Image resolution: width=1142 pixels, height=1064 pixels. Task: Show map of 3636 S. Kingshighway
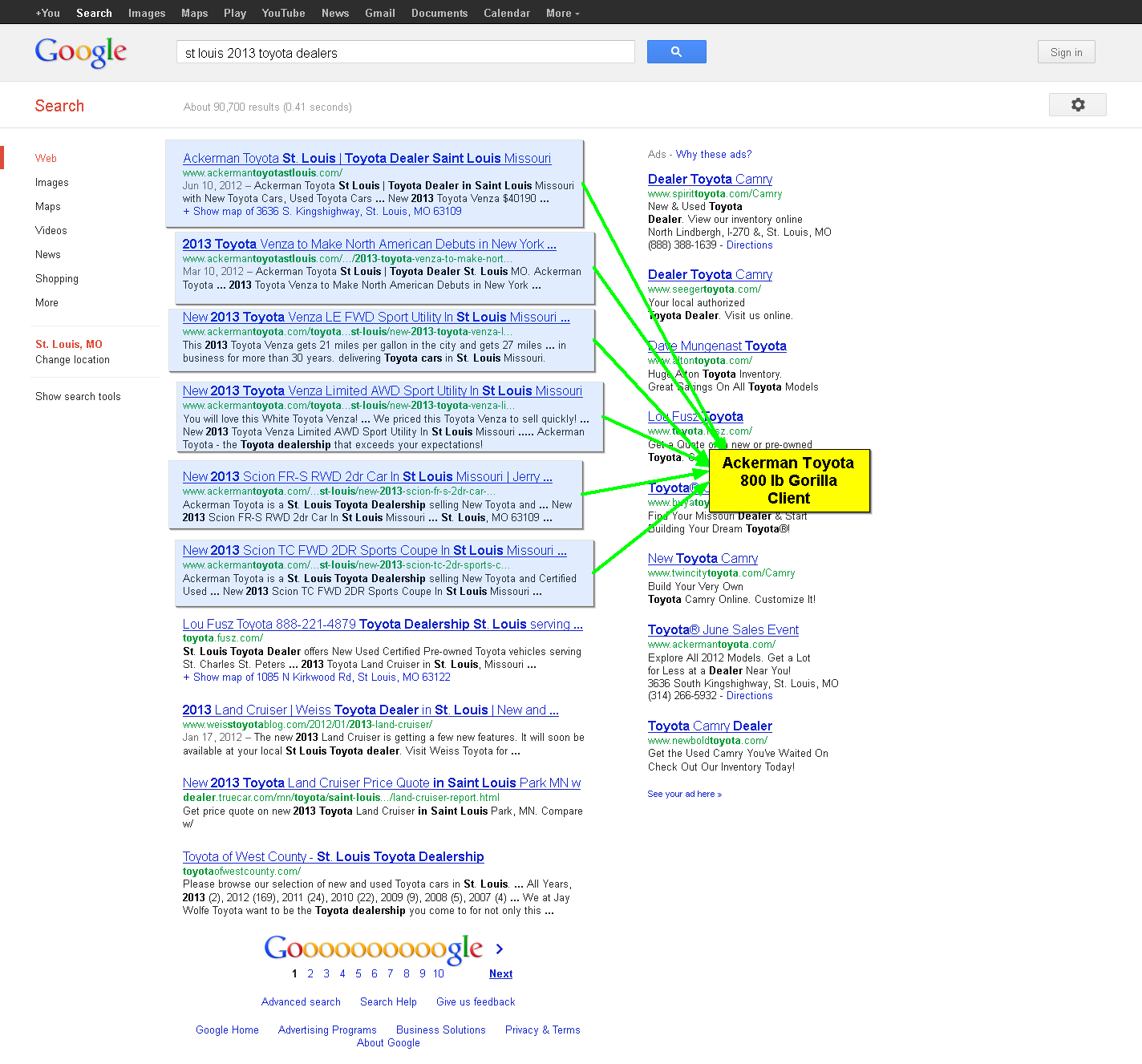pyautogui.click(x=322, y=212)
